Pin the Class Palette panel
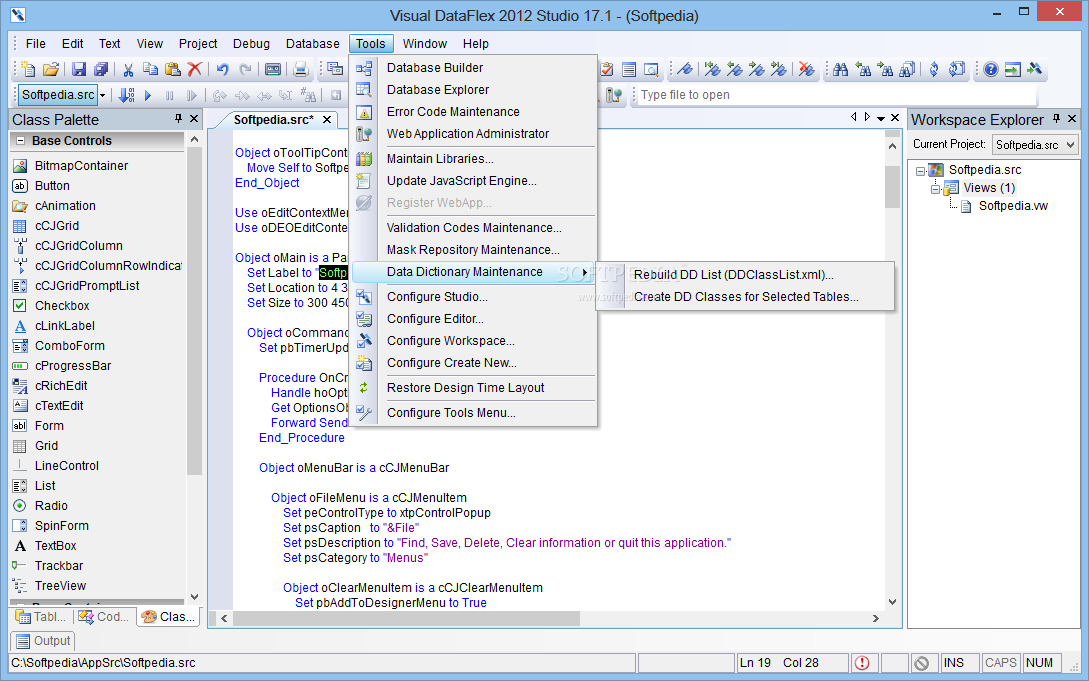Screen dimensions: 1089x681 coord(178,119)
